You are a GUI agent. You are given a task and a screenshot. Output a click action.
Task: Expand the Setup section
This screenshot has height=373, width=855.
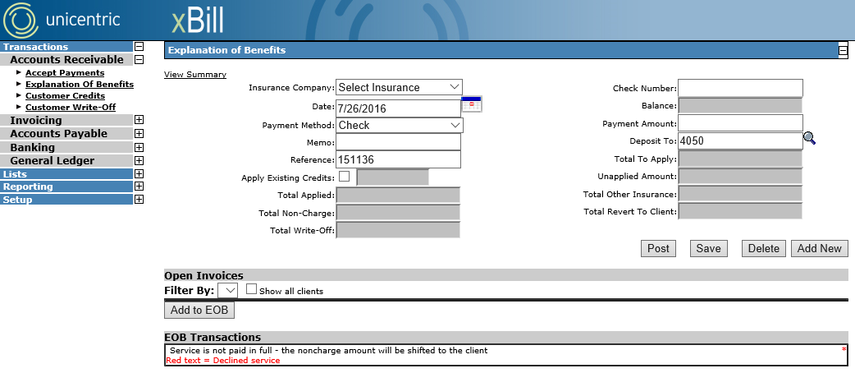(x=139, y=200)
